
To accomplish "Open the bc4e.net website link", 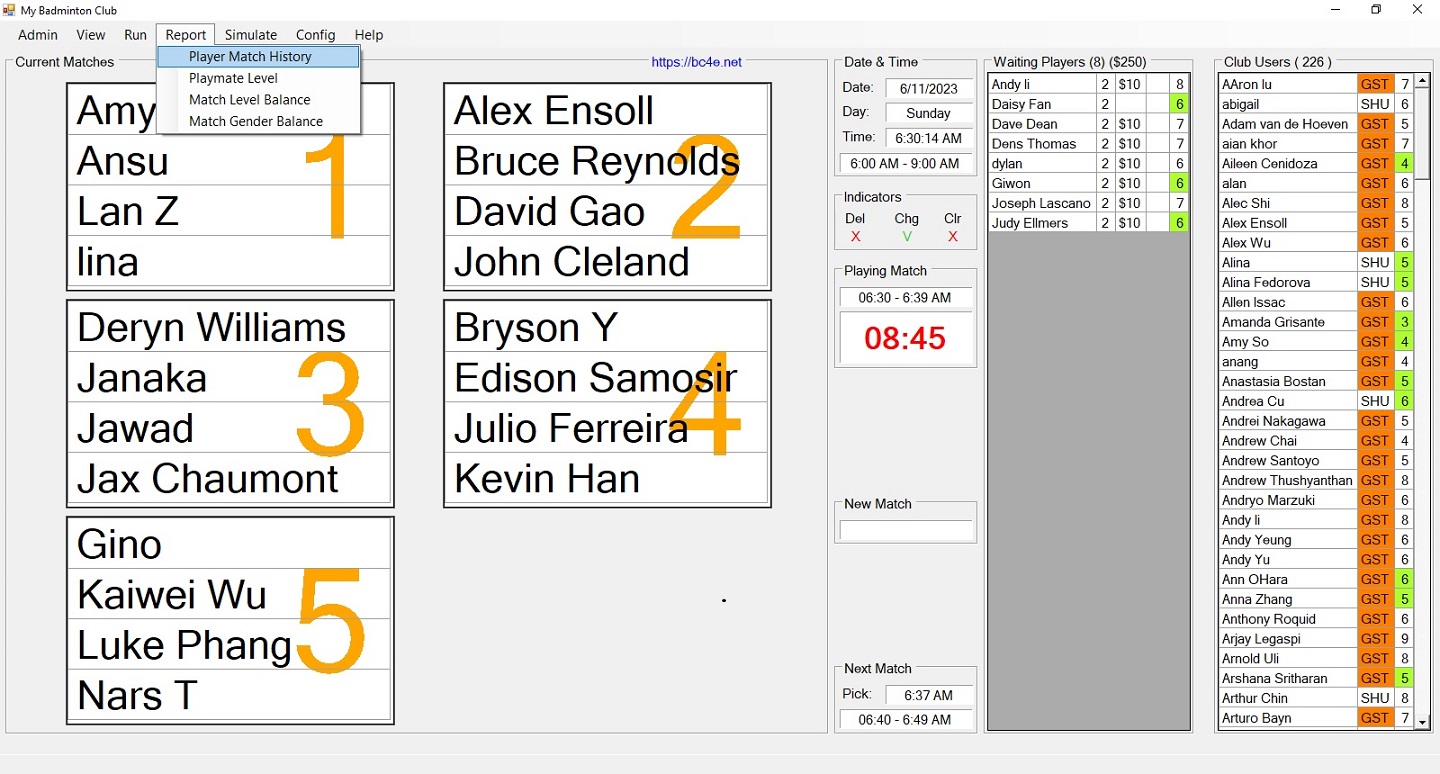I will 696,62.
